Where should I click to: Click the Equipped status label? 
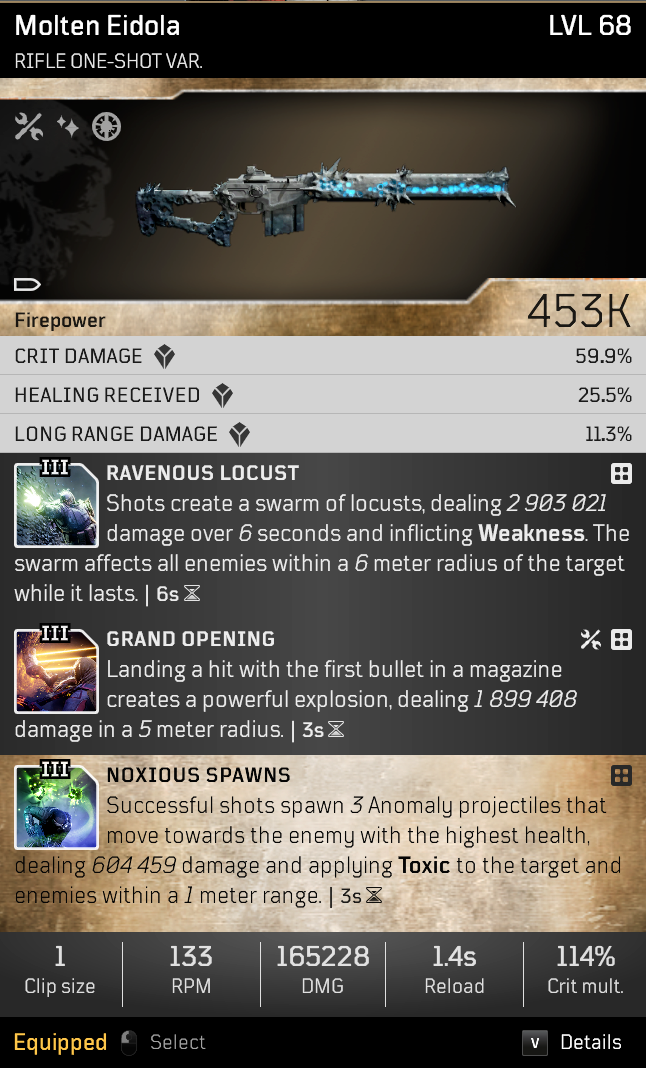tap(60, 1042)
